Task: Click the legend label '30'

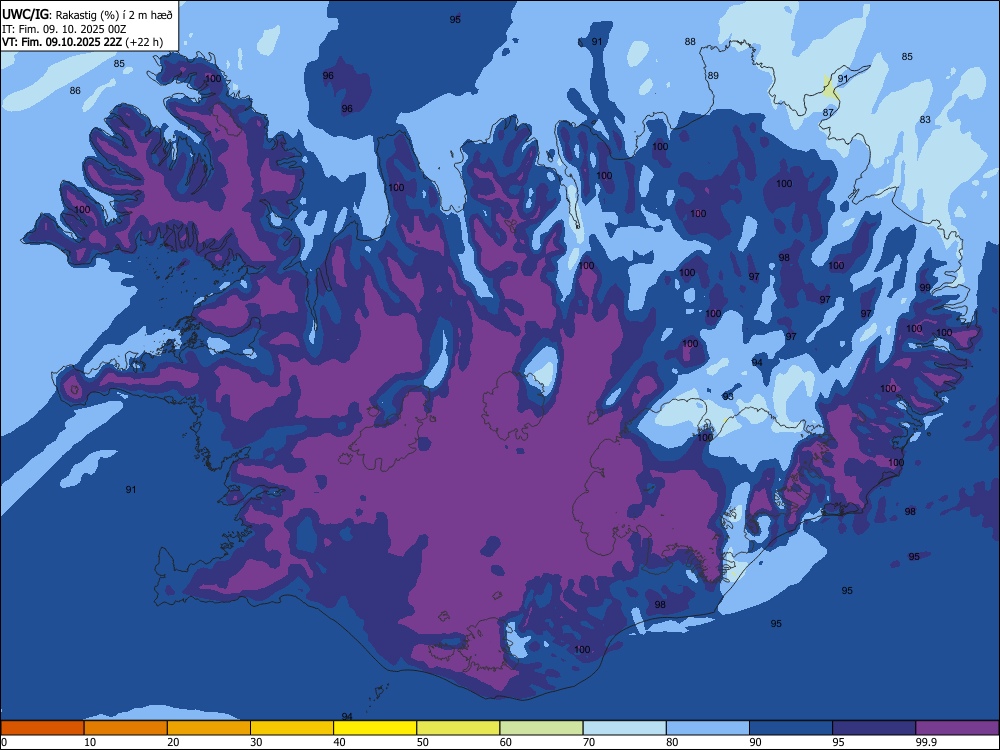Action: click(x=256, y=742)
